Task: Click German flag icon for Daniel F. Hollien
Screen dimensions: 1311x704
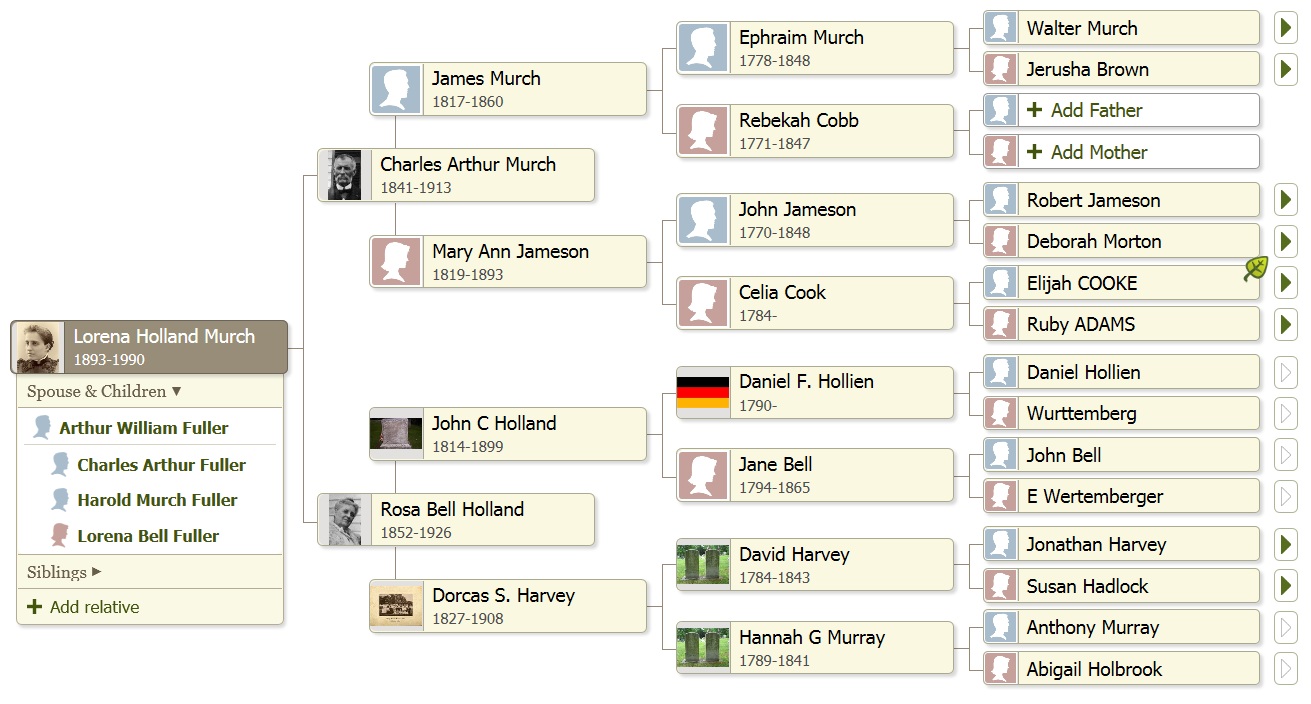Action: [x=703, y=392]
